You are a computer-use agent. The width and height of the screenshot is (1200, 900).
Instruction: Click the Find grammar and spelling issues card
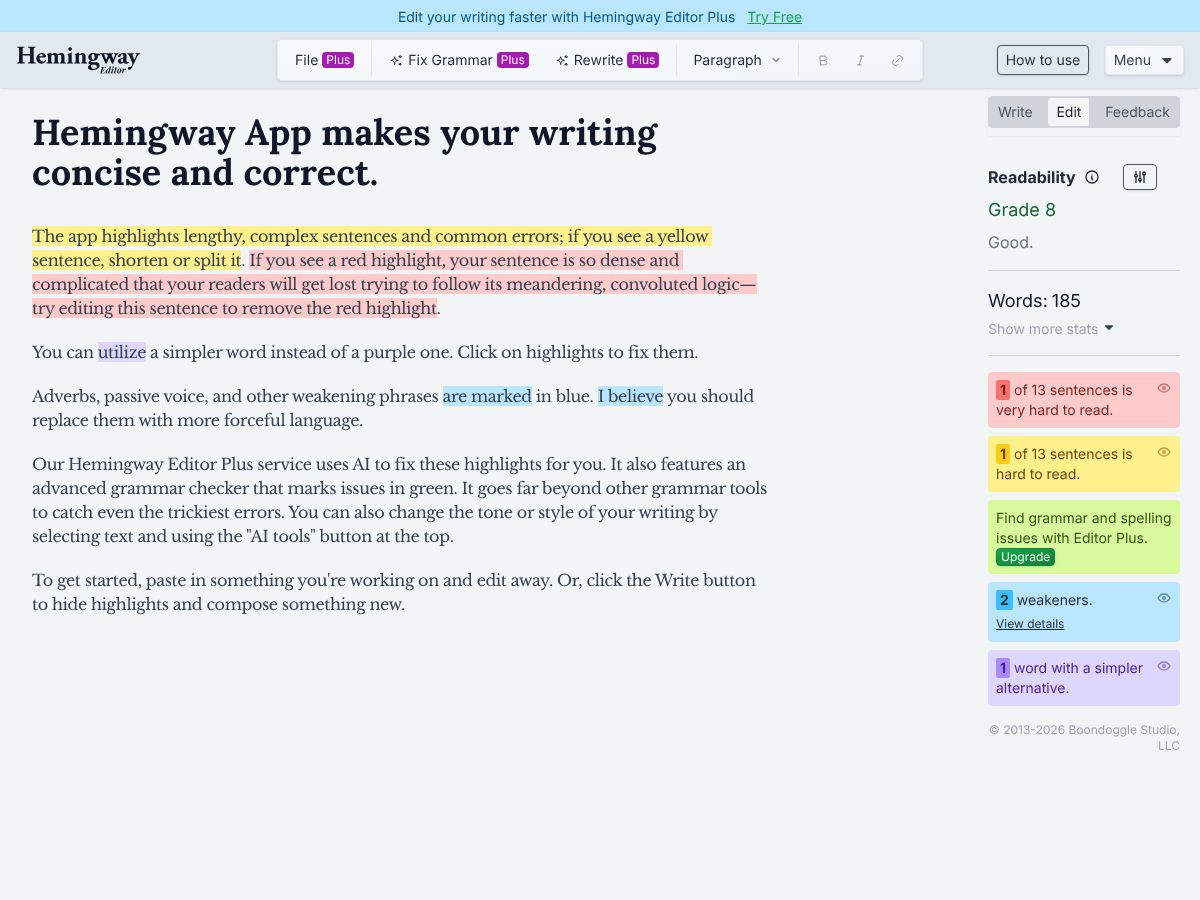tap(1084, 537)
